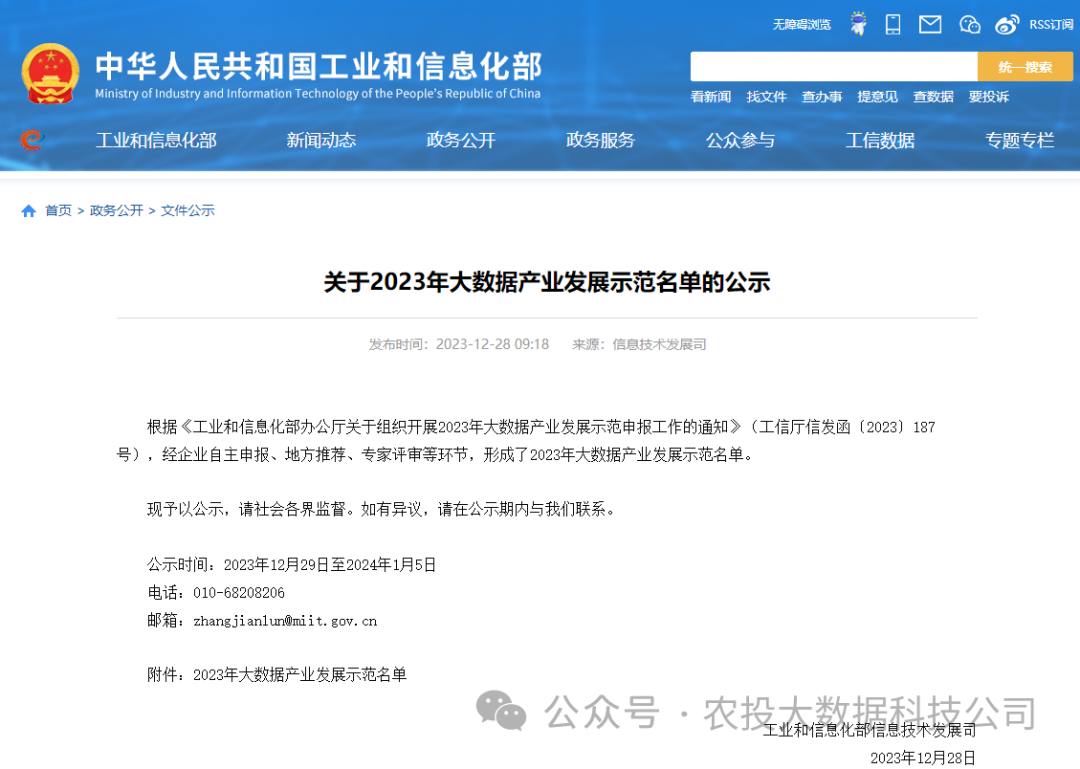Open the Weibo icon in header
This screenshot has width=1080, height=769.
(x=1007, y=25)
